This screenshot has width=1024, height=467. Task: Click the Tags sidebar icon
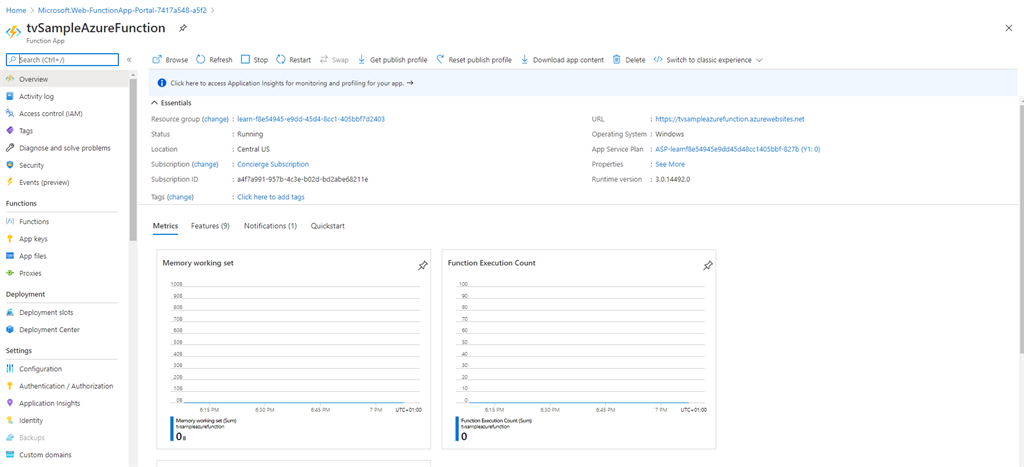10,131
